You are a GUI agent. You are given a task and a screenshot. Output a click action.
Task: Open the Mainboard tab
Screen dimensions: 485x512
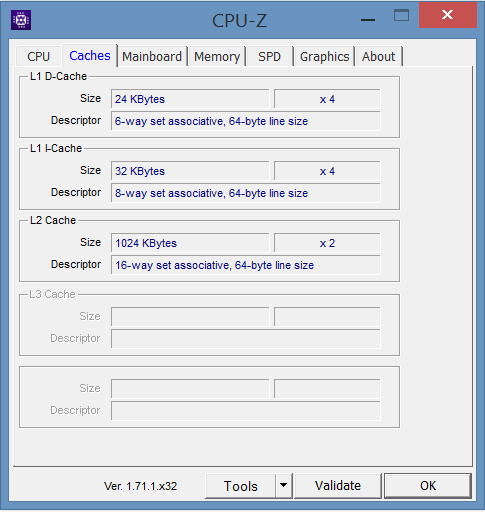pyautogui.click(x=152, y=56)
